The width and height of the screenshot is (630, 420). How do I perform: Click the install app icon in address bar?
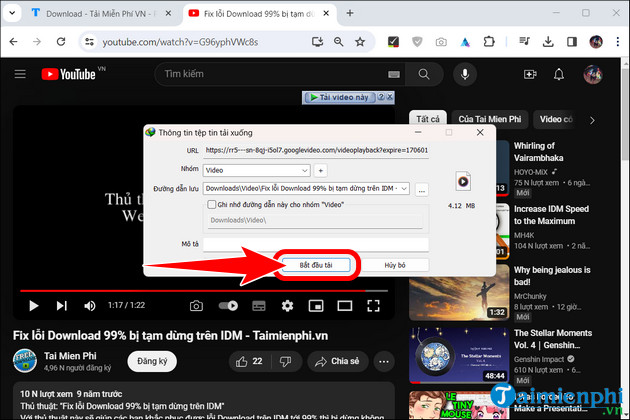point(317,42)
